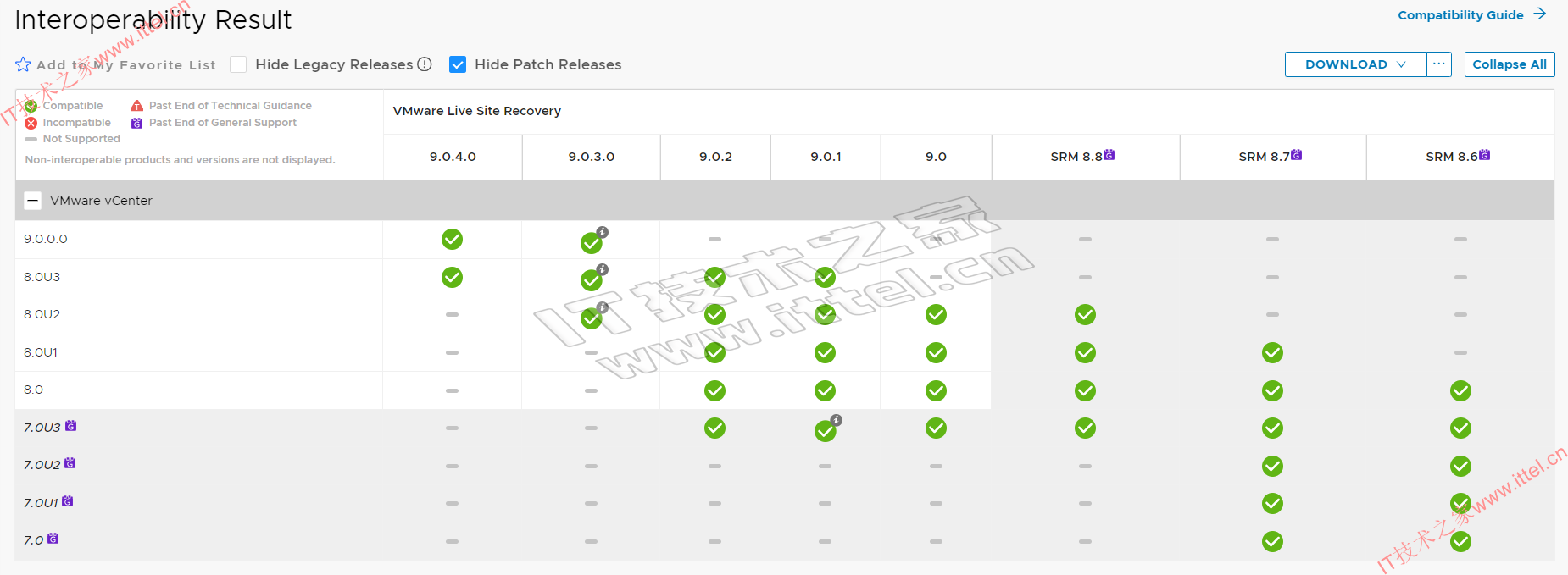This screenshot has height=575, width=1568.
Task: Click the star icon for Favorite List
Action: tap(23, 64)
